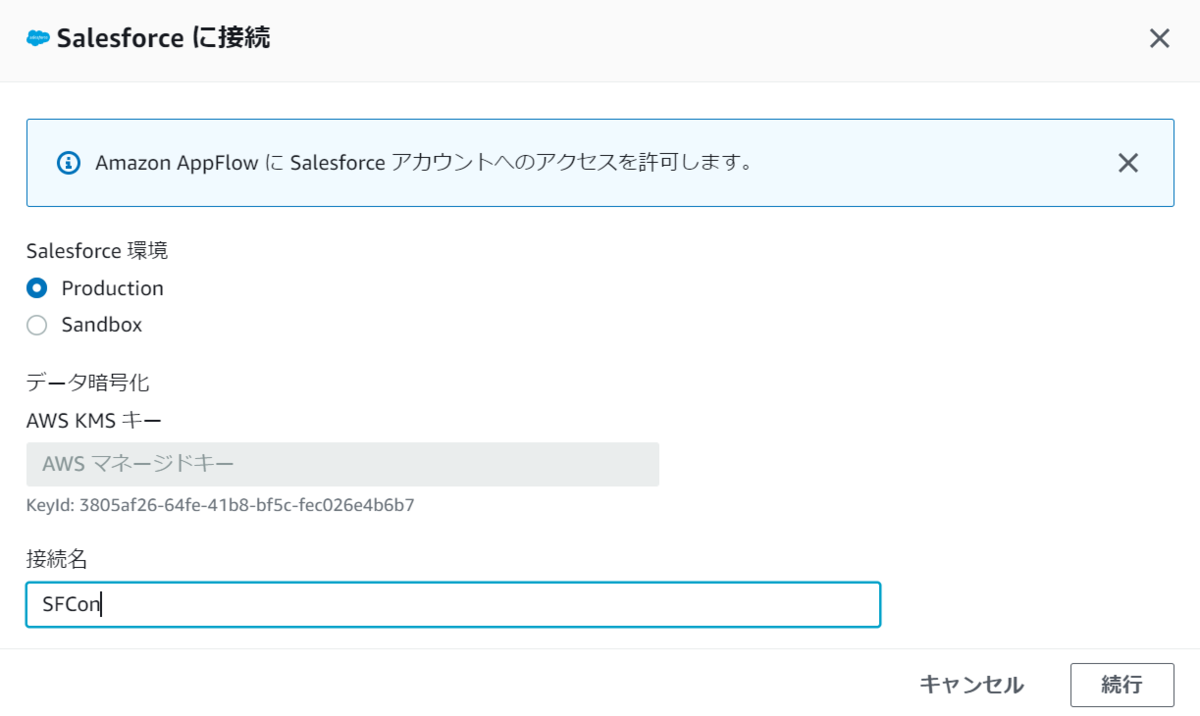The height and width of the screenshot is (716, 1200).
Task: Click the typed text "SFCon"
Action: click(71, 605)
